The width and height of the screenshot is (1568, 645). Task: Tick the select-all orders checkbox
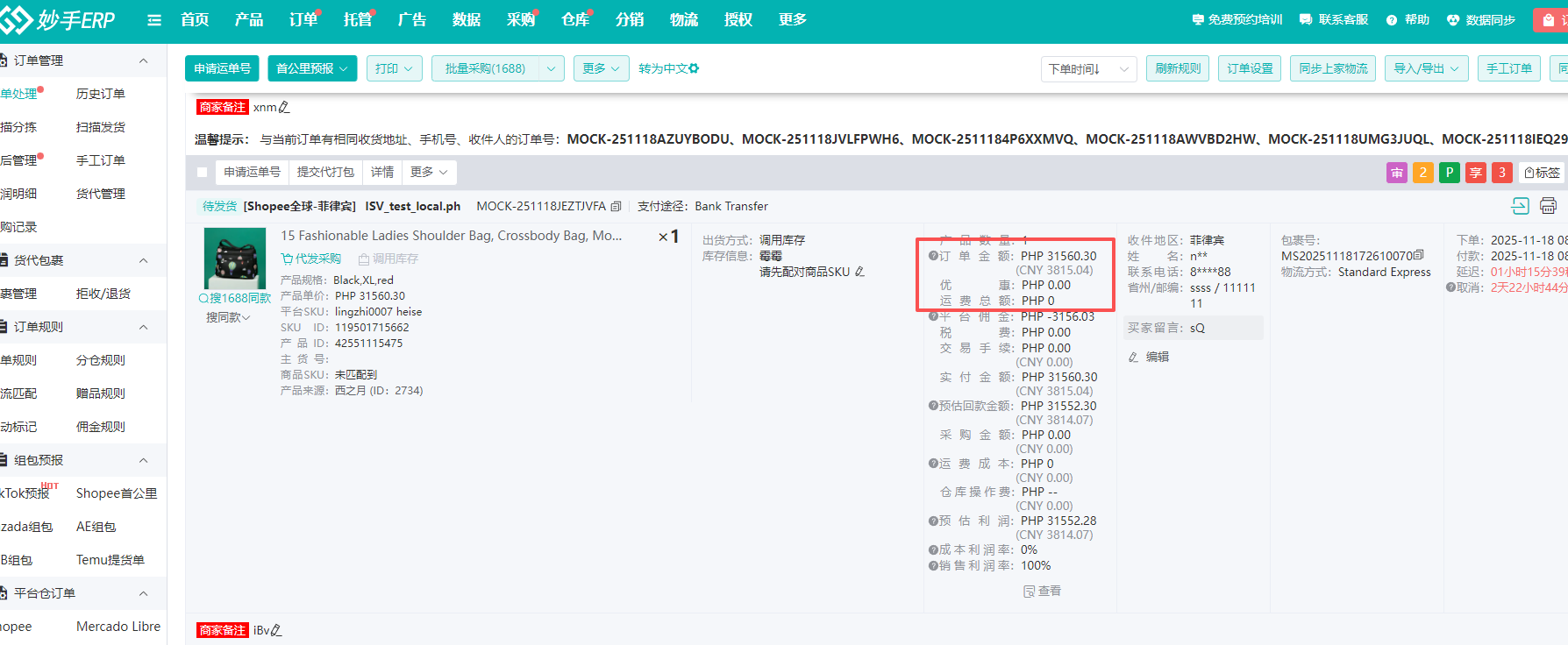(x=203, y=173)
